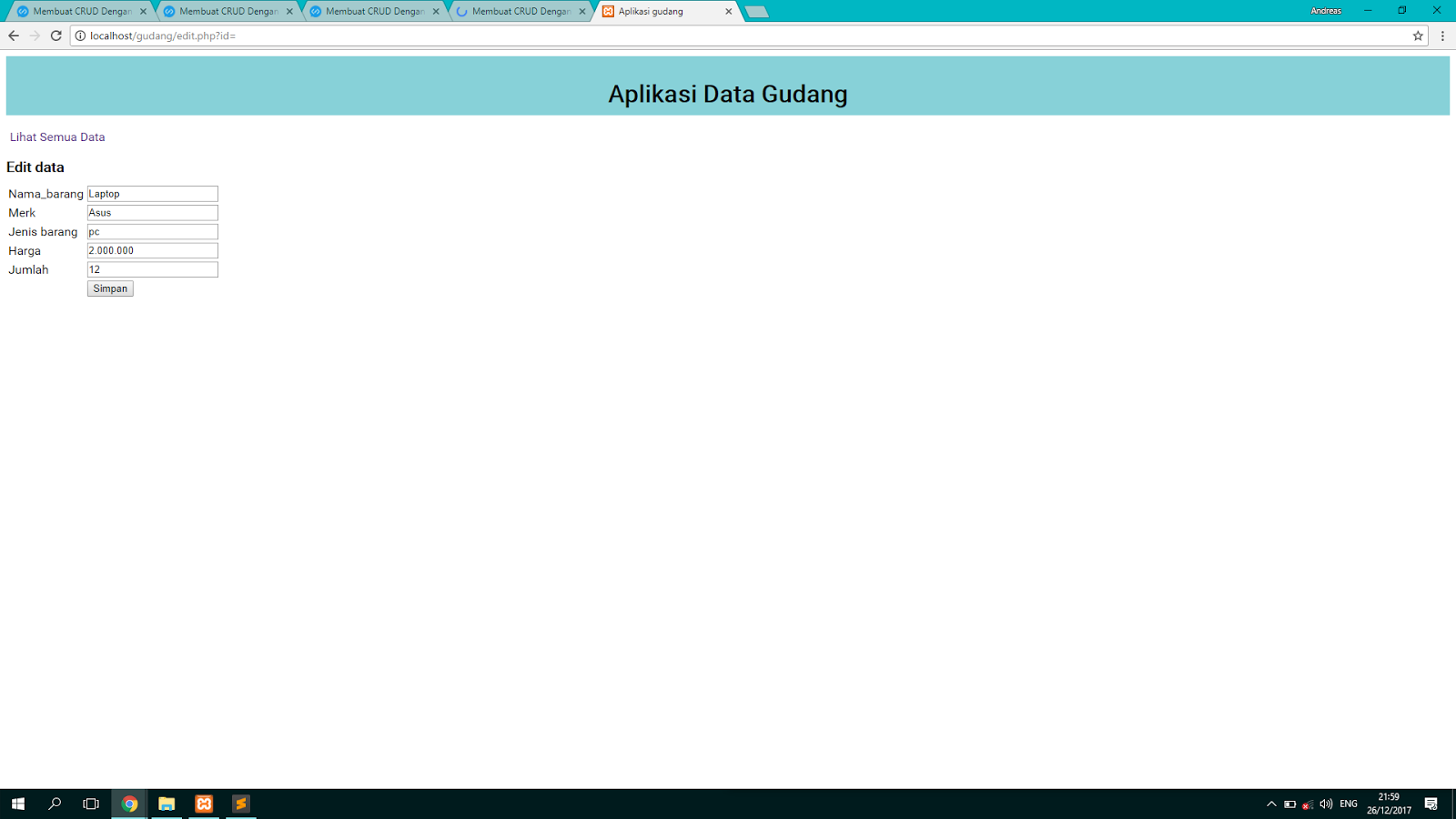Image resolution: width=1456 pixels, height=819 pixels.
Task: Switch keyboard language via ENG indicator
Action: [x=1347, y=804]
